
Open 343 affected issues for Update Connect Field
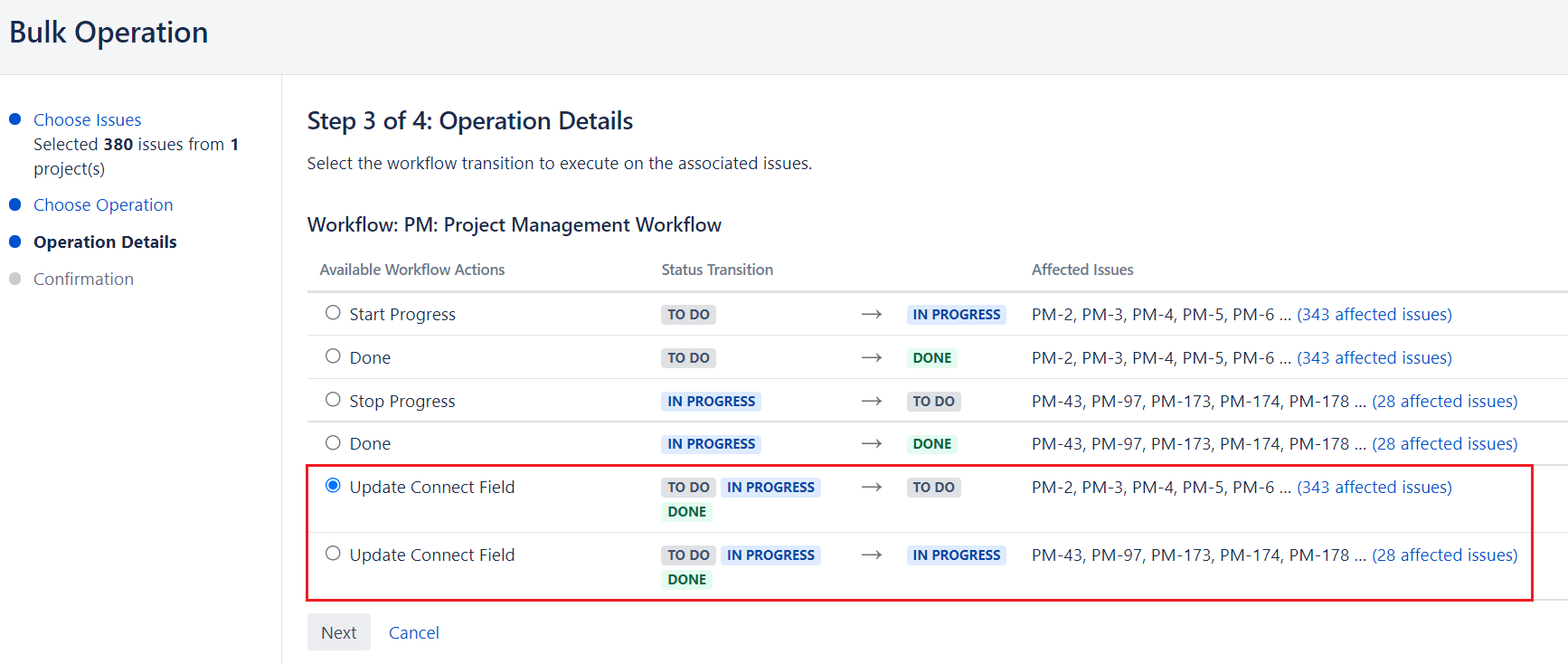[x=1374, y=487]
